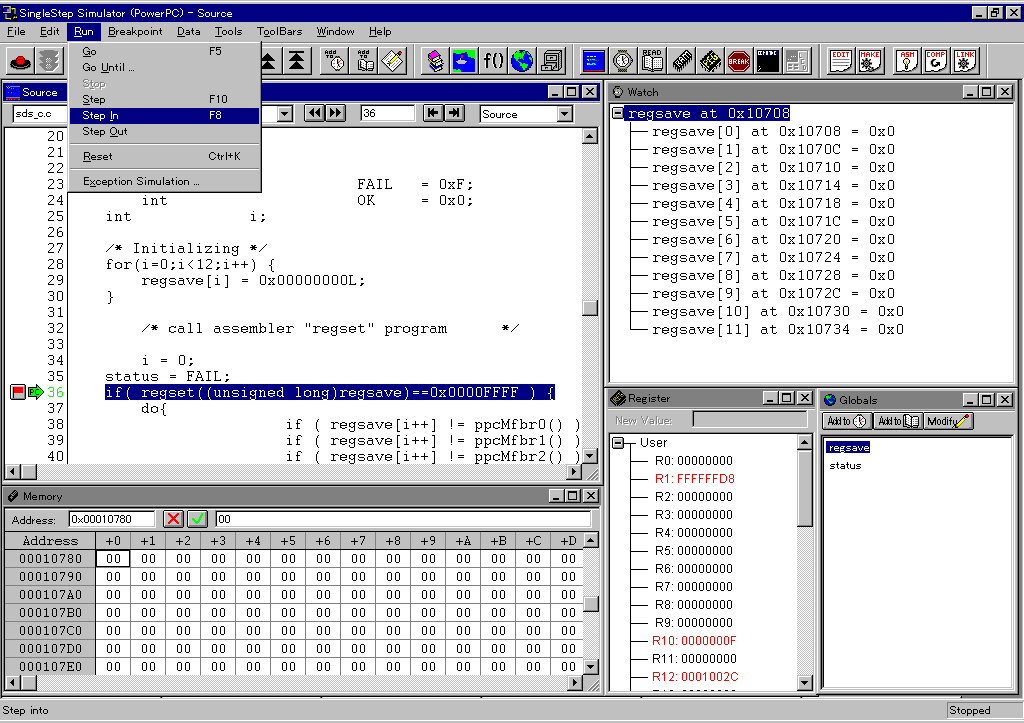Click the globe toolbar icon for globals
The image size is (1024, 723).
click(x=522, y=61)
